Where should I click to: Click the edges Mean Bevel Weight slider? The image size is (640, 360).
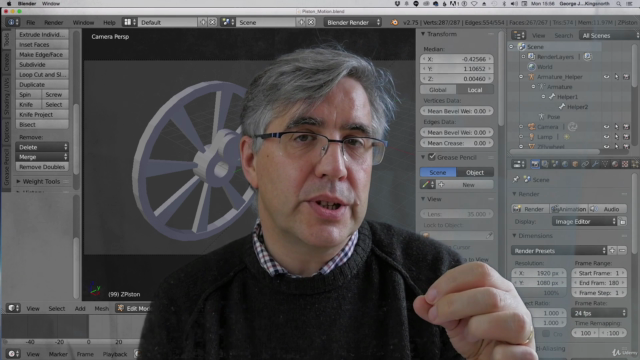pyautogui.click(x=457, y=133)
